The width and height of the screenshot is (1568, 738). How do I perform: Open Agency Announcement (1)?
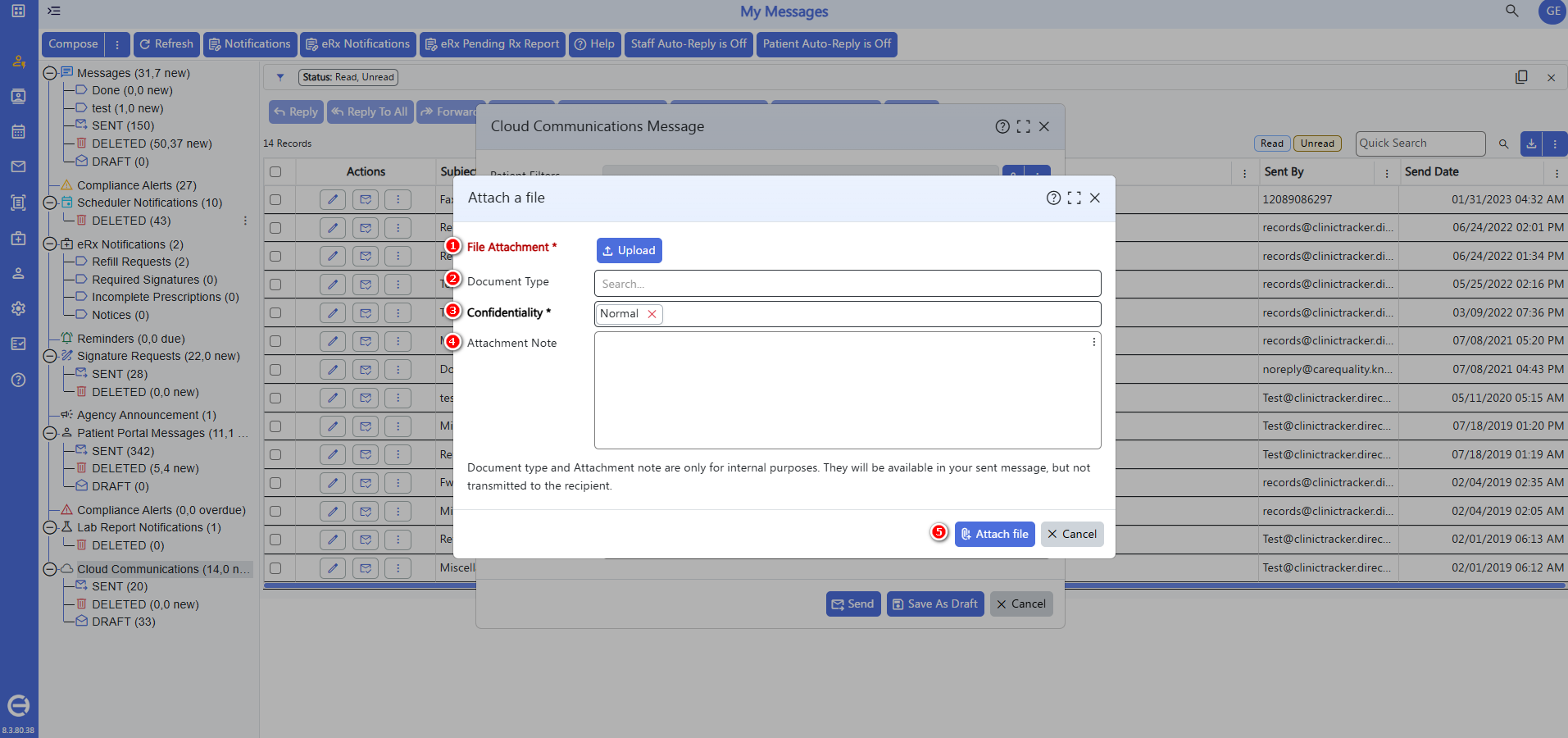pos(147,415)
